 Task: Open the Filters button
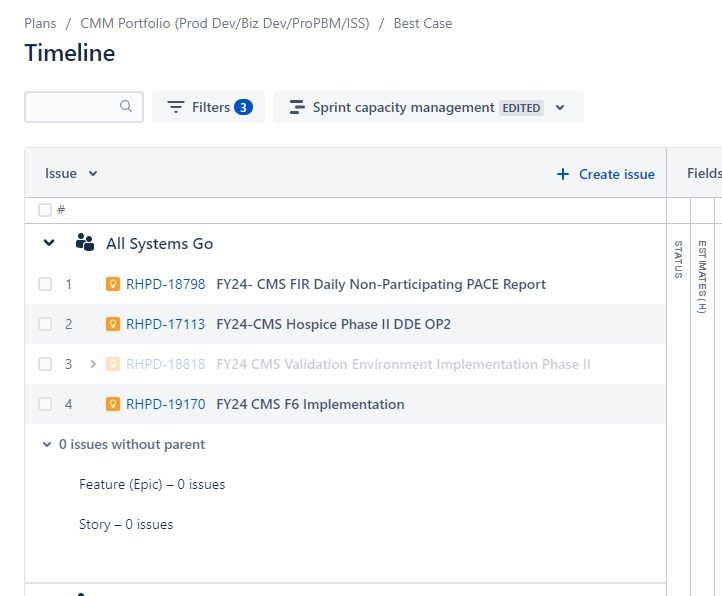(x=209, y=107)
